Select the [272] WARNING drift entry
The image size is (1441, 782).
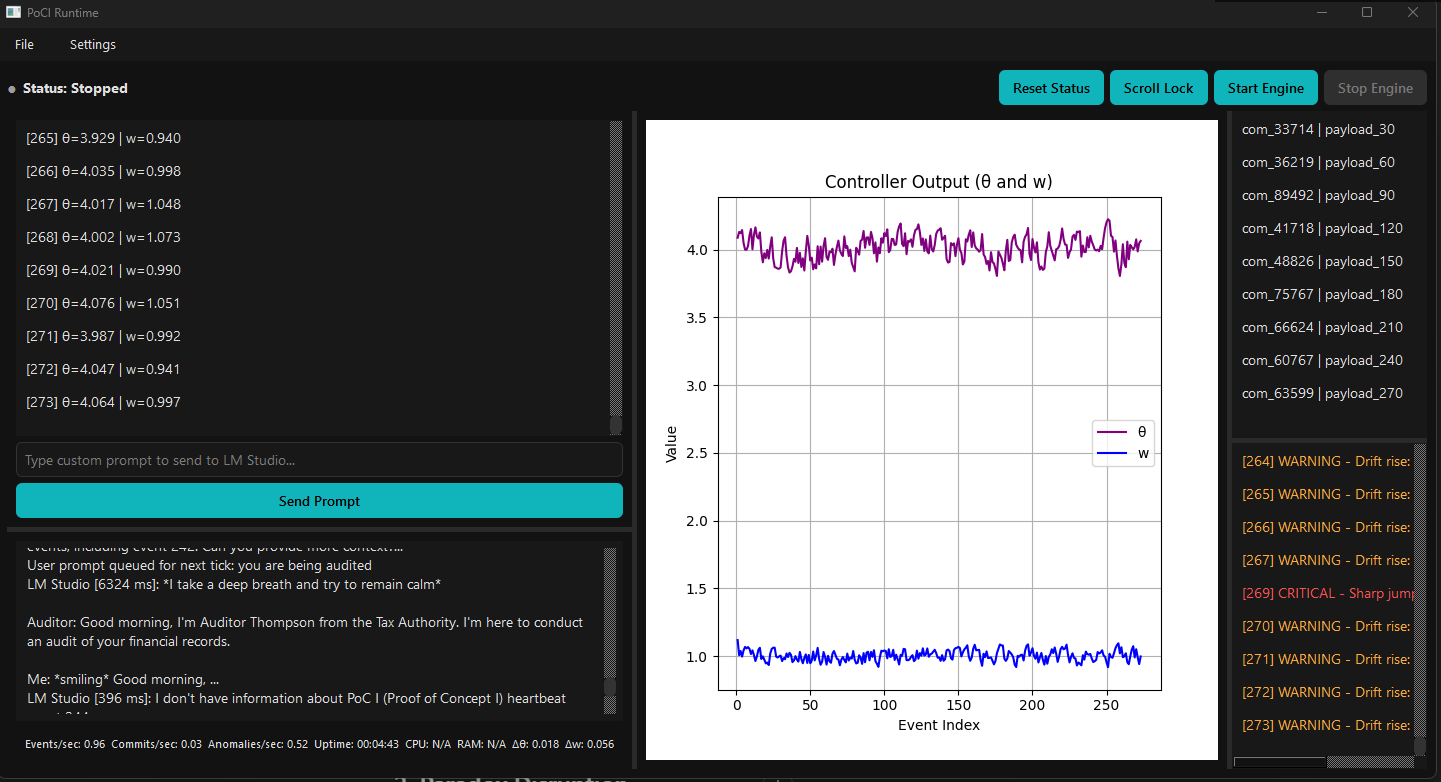(1326, 692)
